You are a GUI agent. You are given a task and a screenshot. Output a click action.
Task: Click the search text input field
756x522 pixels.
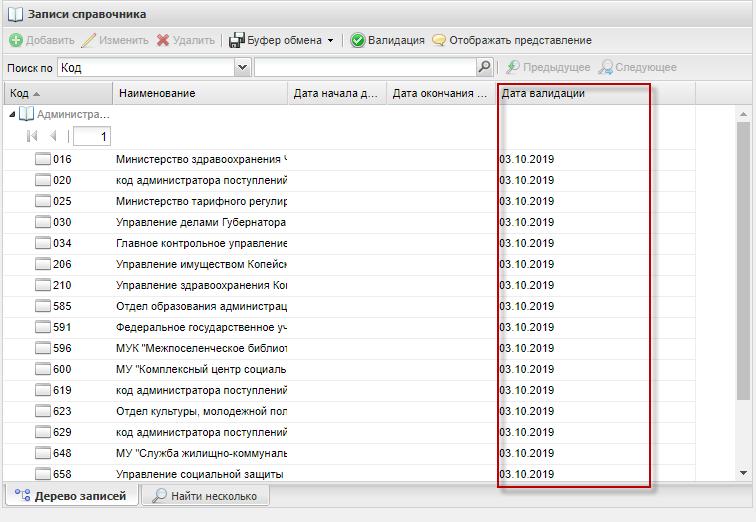pyautogui.click(x=364, y=67)
